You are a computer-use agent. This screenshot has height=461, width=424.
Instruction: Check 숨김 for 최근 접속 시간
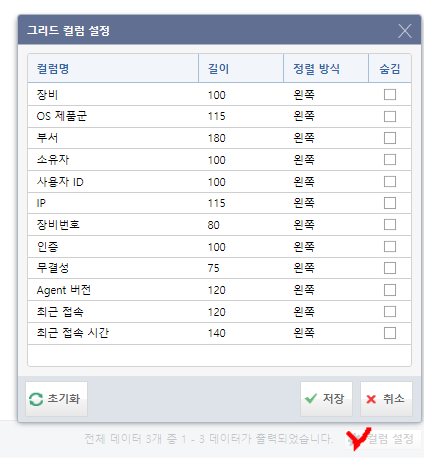tap(390, 333)
